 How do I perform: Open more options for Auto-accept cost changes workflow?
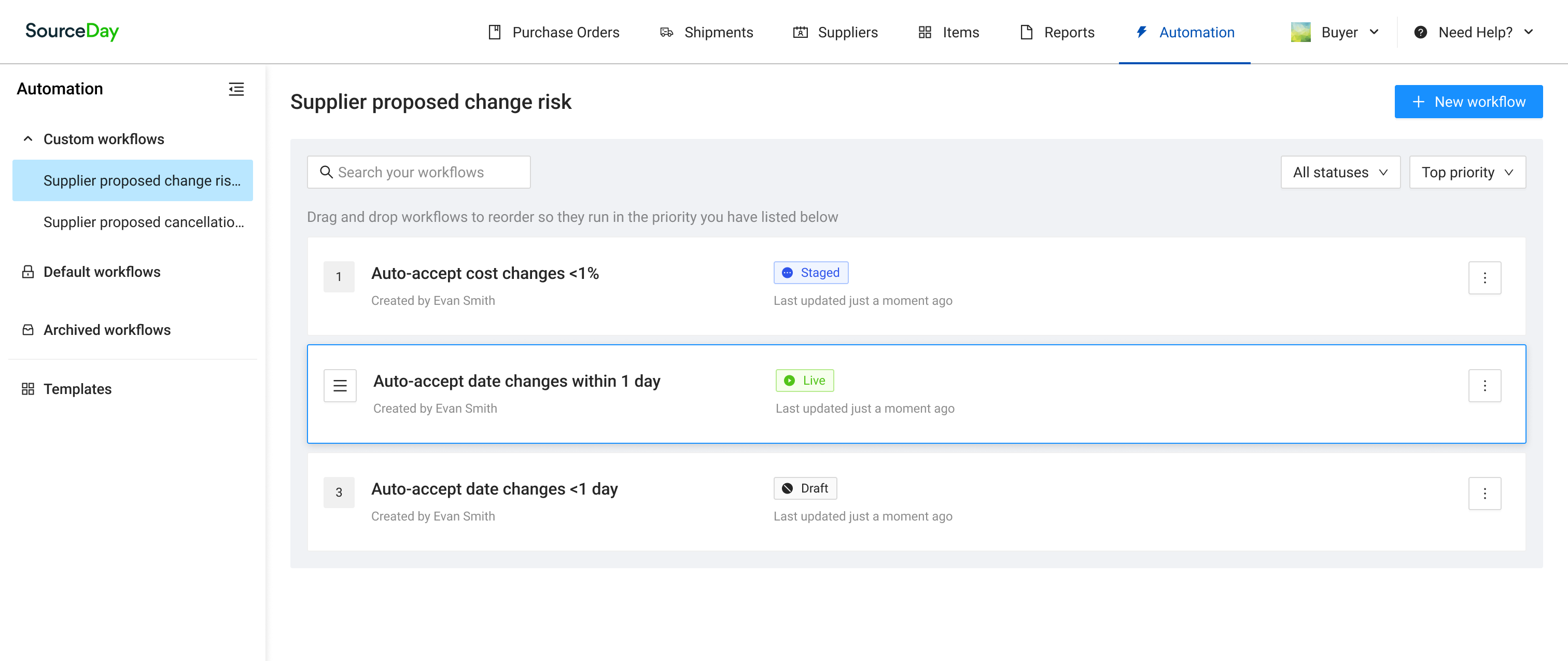(x=1484, y=277)
